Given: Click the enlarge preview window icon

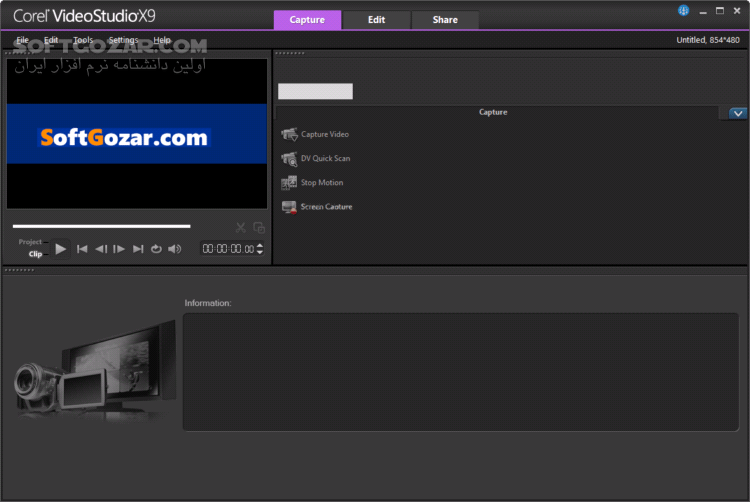Looking at the screenshot, I should (x=259, y=228).
